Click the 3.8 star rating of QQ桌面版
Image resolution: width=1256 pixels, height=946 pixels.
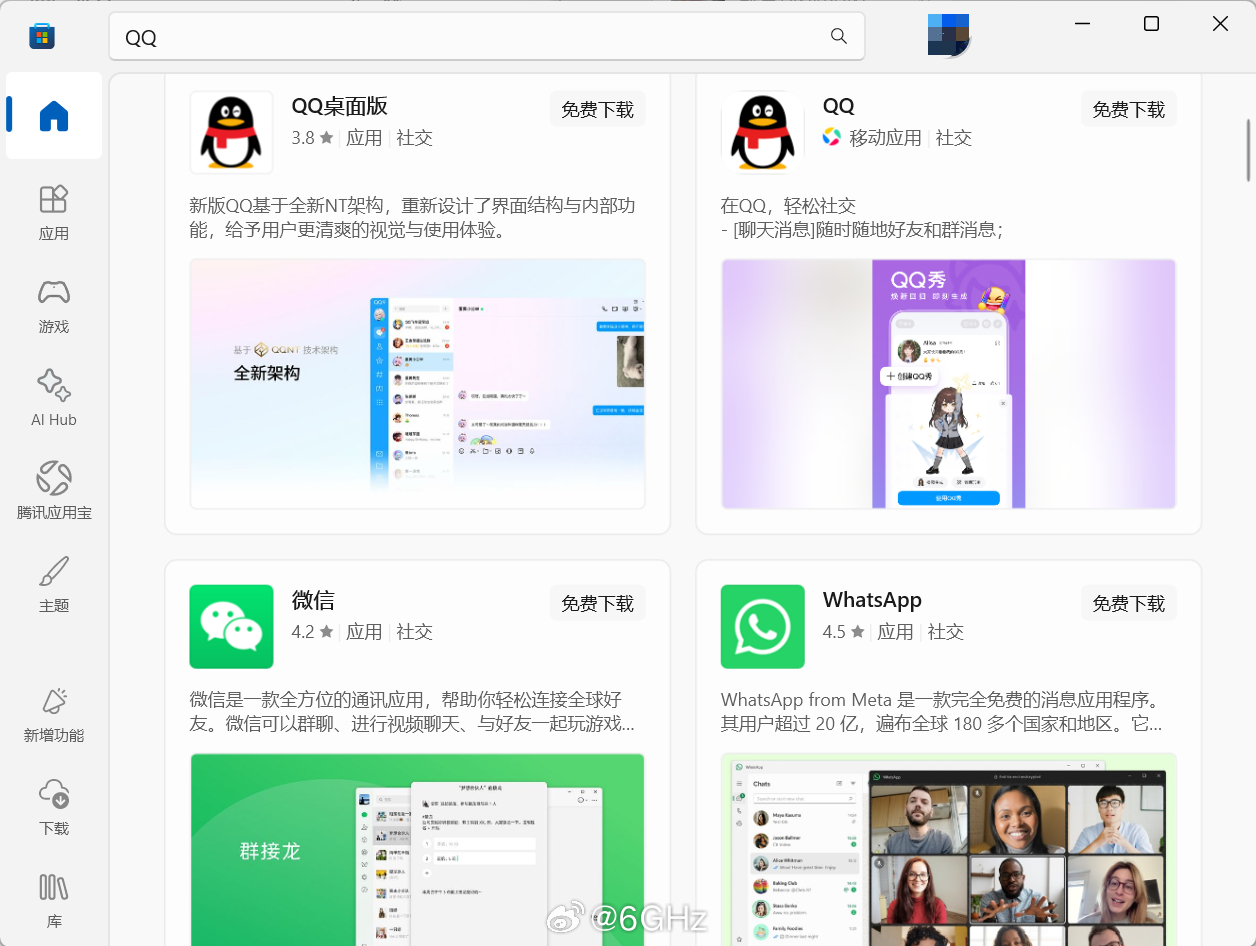click(x=312, y=137)
